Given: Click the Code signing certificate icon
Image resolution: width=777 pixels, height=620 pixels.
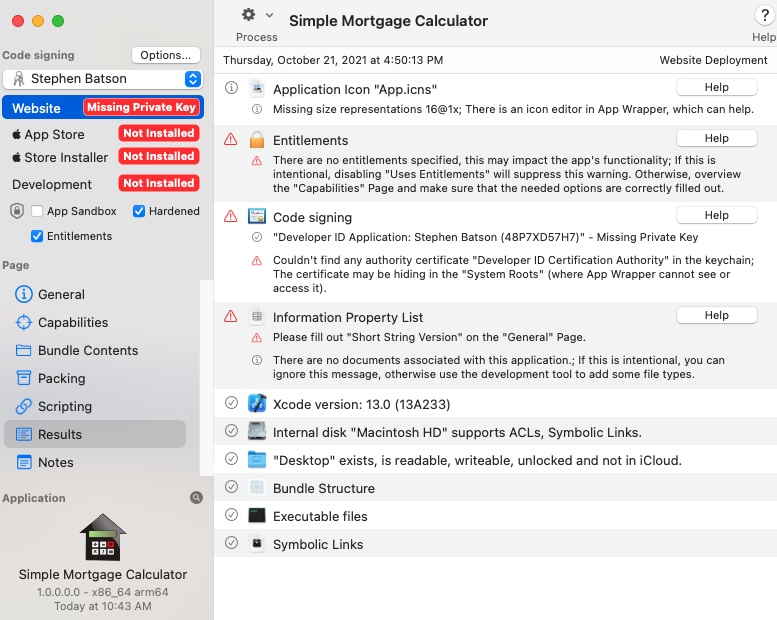Looking at the screenshot, I should [257, 216].
